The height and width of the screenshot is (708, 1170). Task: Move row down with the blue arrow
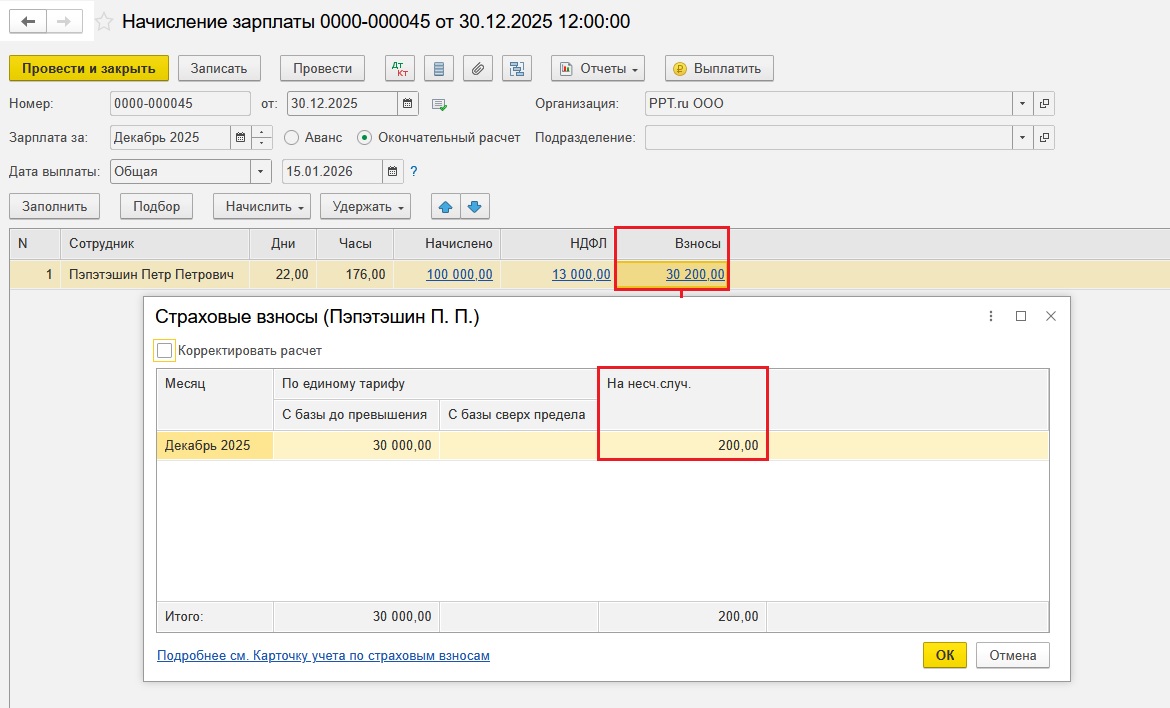tap(474, 207)
